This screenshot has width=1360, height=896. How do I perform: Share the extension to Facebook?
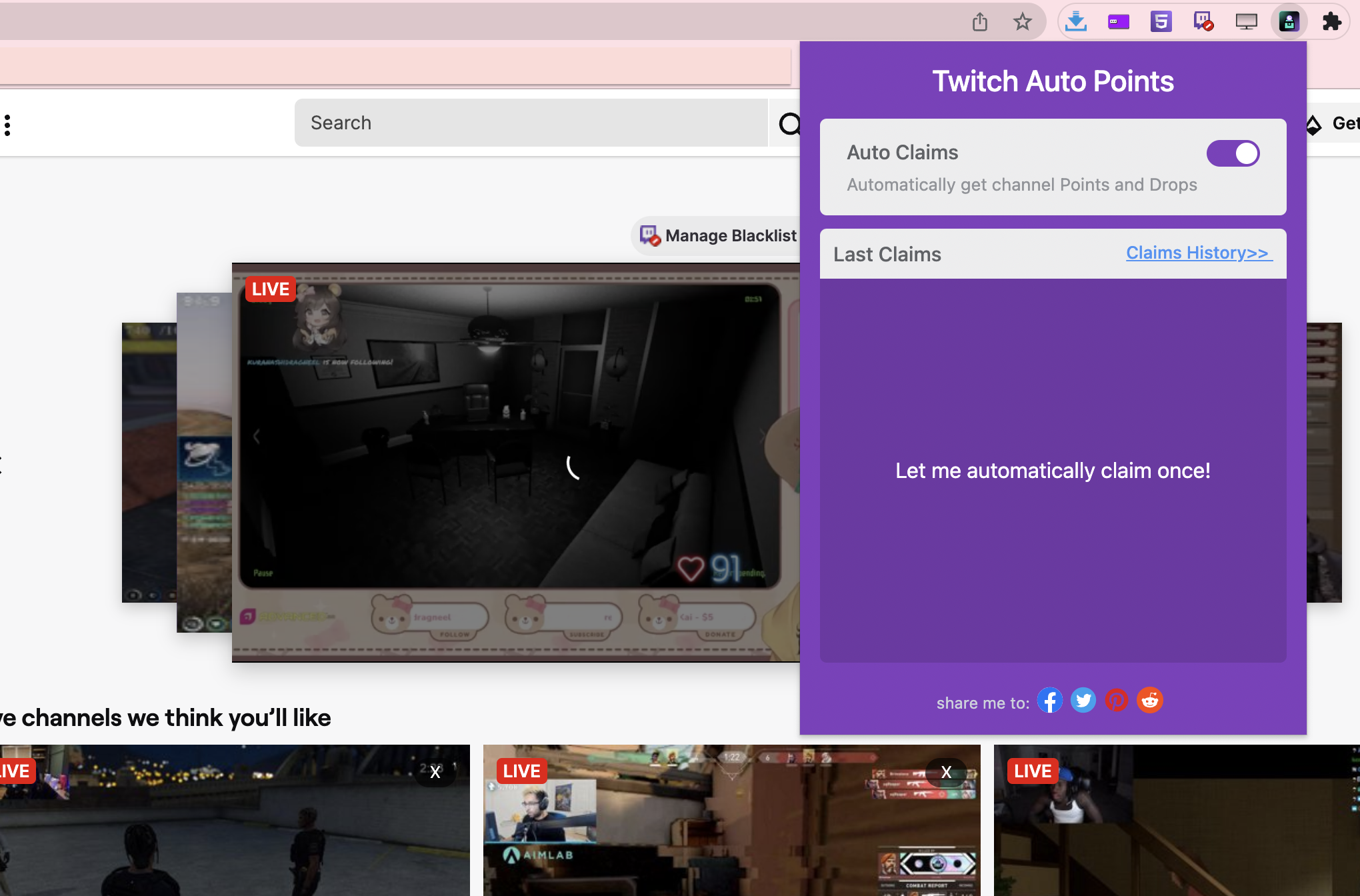pos(1050,700)
